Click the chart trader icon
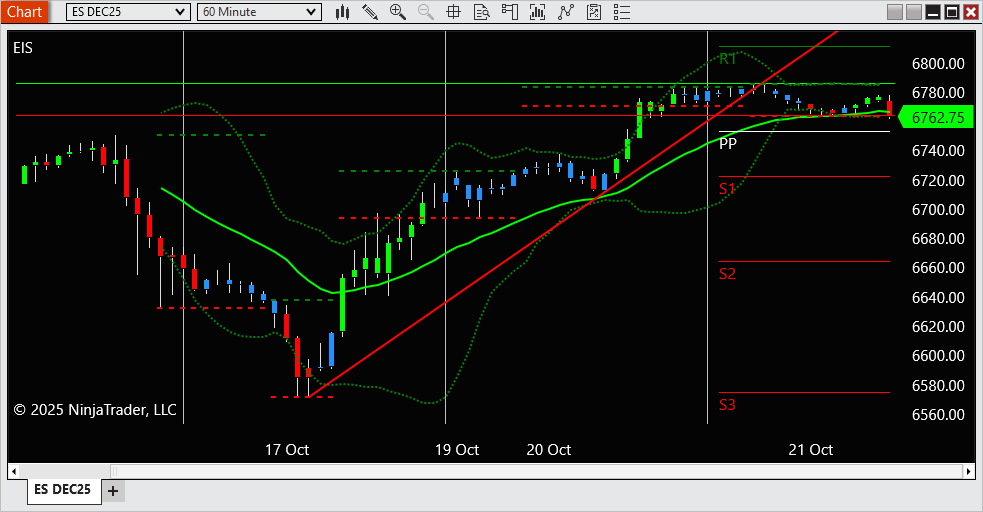Image resolution: width=983 pixels, height=512 pixels. 510,12
